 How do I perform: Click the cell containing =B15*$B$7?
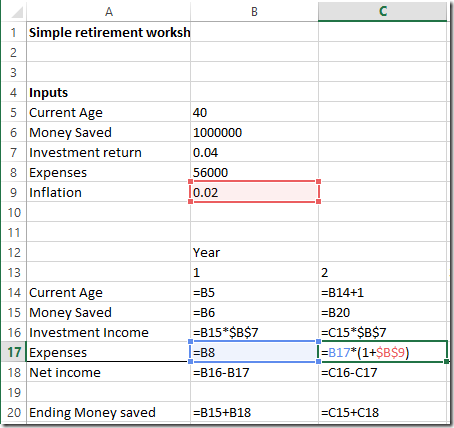click(x=254, y=332)
